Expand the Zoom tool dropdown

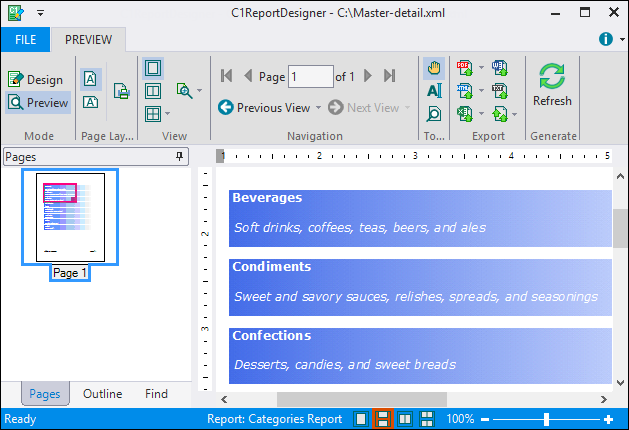coord(199,91)
